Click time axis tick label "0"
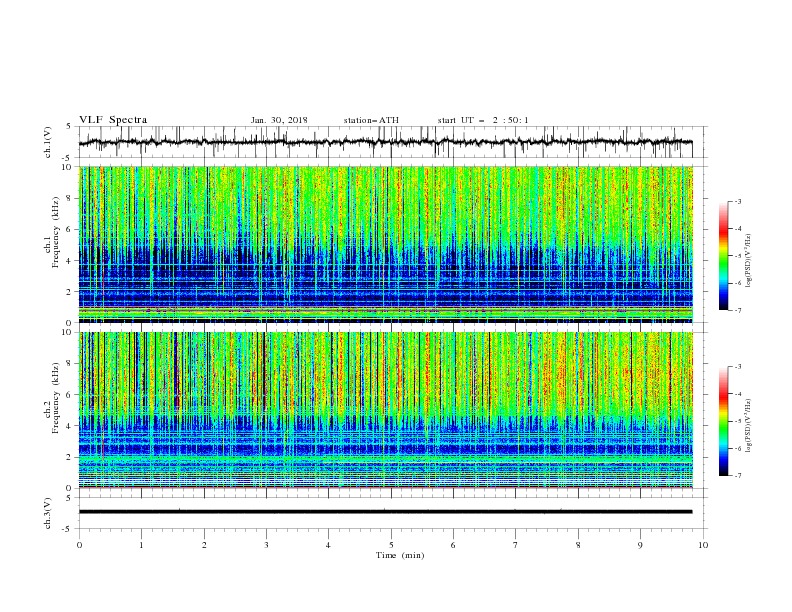Viewport: 792px width, 612px height. coord(79,545)
